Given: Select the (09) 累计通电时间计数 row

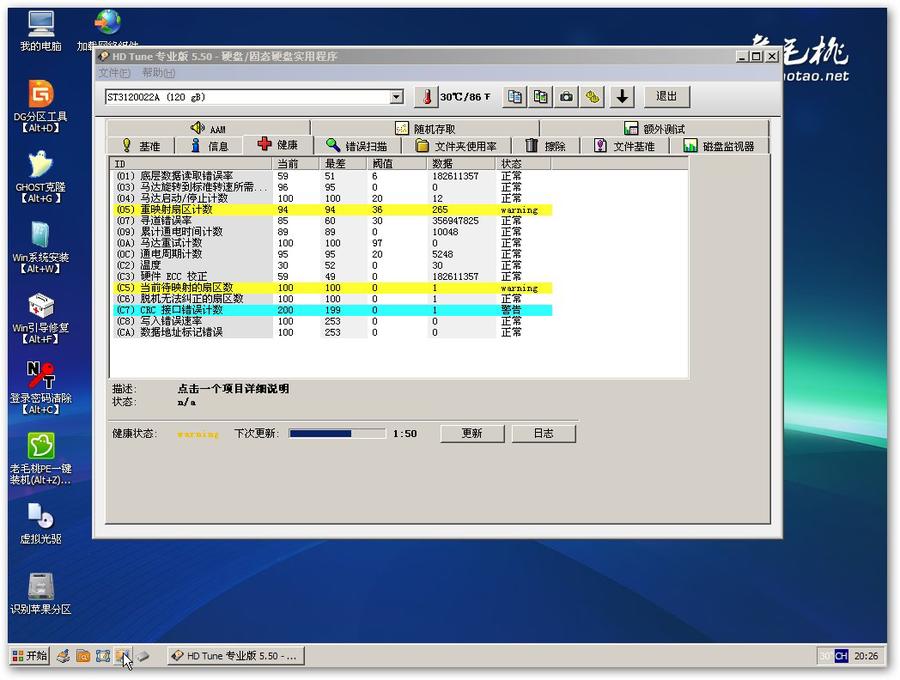Looking at the screenshot, I should click(x=332, y=232).
